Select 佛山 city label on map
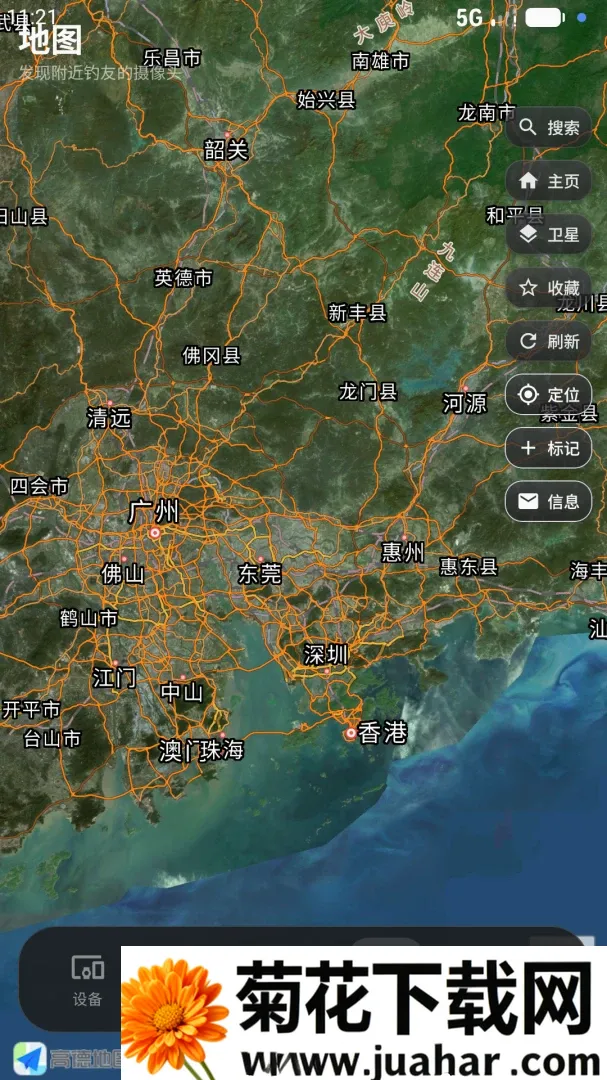The image size is (607, 1080). 123,574
